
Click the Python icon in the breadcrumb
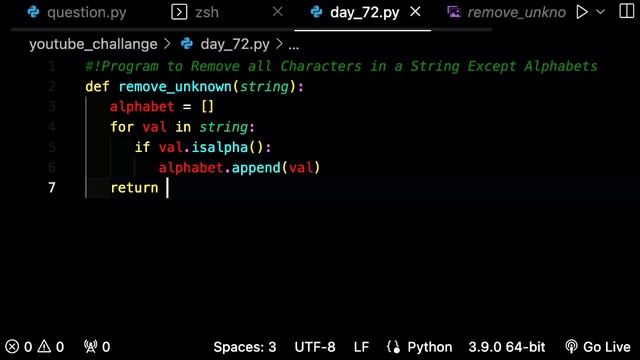click(187, 44)
